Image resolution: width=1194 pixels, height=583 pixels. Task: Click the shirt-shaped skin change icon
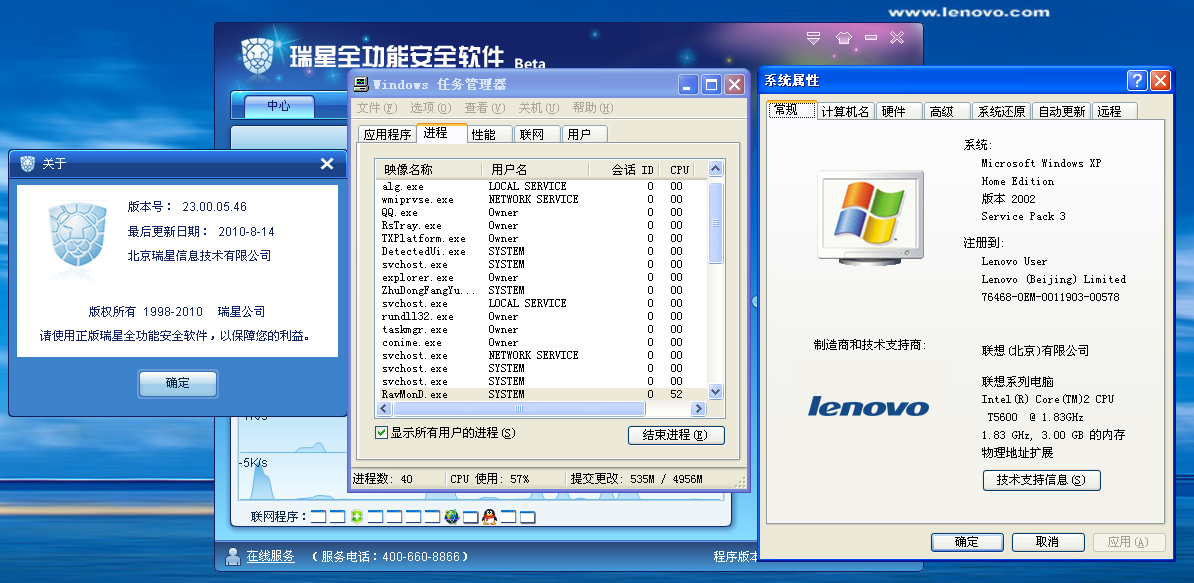843,37
